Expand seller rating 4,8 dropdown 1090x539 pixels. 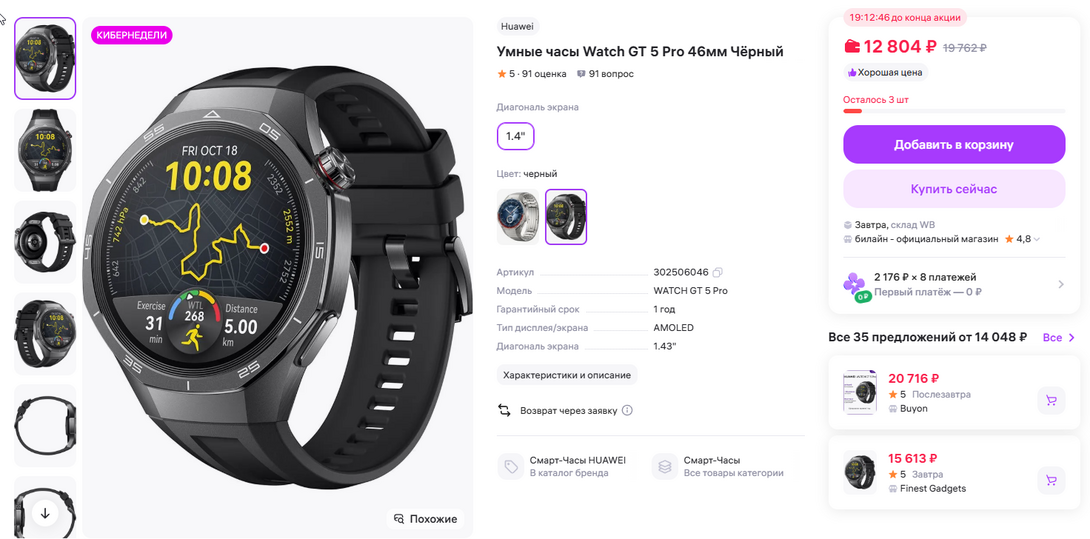coord(1036,239)
